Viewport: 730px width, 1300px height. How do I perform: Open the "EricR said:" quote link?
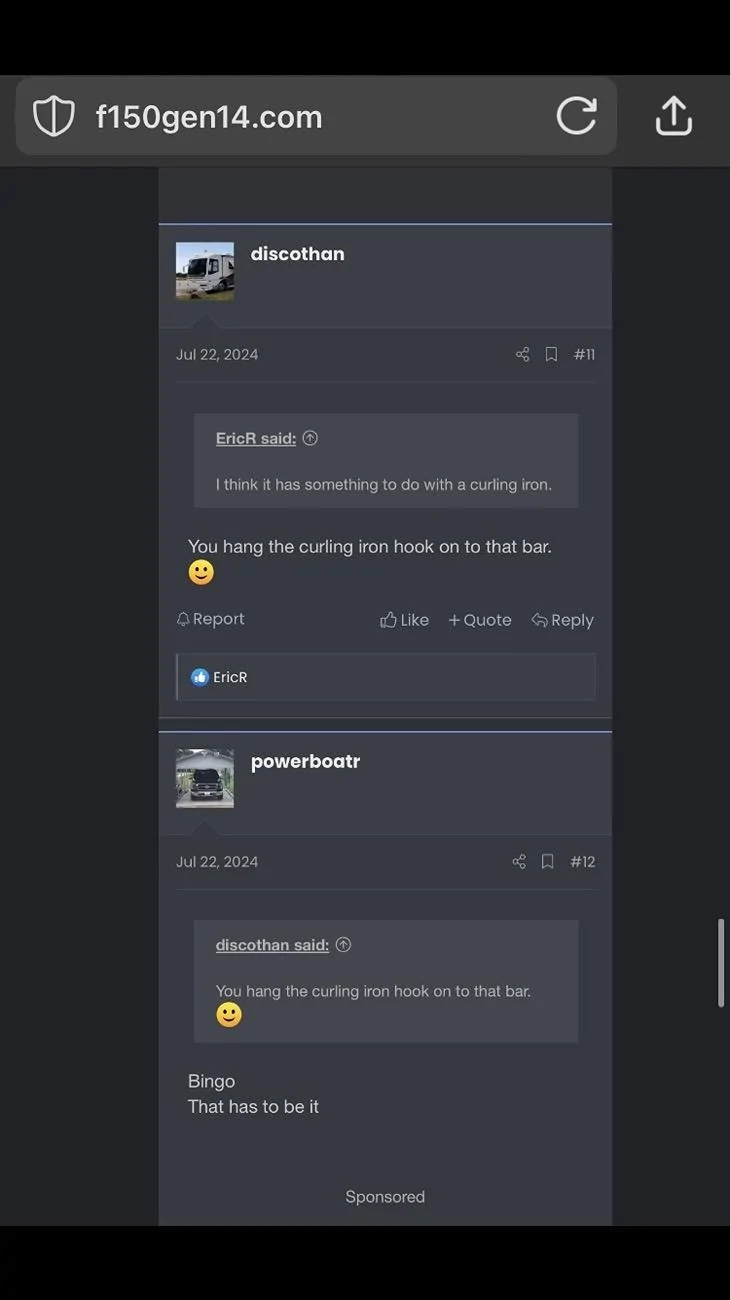tap(256, 438)
